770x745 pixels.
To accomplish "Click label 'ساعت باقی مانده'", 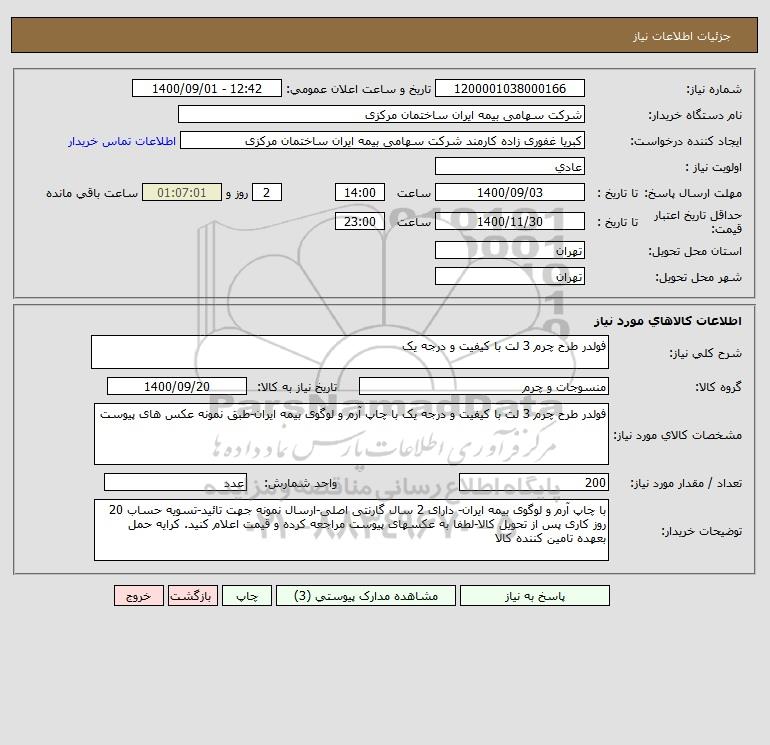I will pyautogui.click(x=92, y=193).
